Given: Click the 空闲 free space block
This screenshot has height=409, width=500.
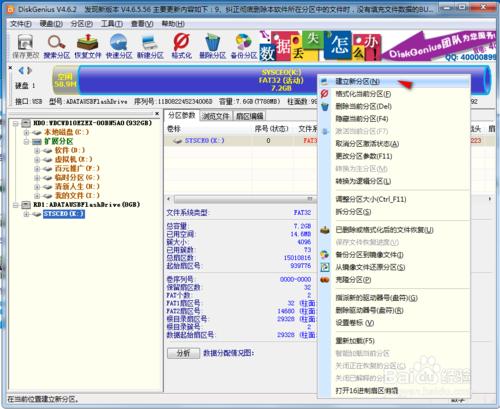Looking at the screenshot, I should point(65,80).
